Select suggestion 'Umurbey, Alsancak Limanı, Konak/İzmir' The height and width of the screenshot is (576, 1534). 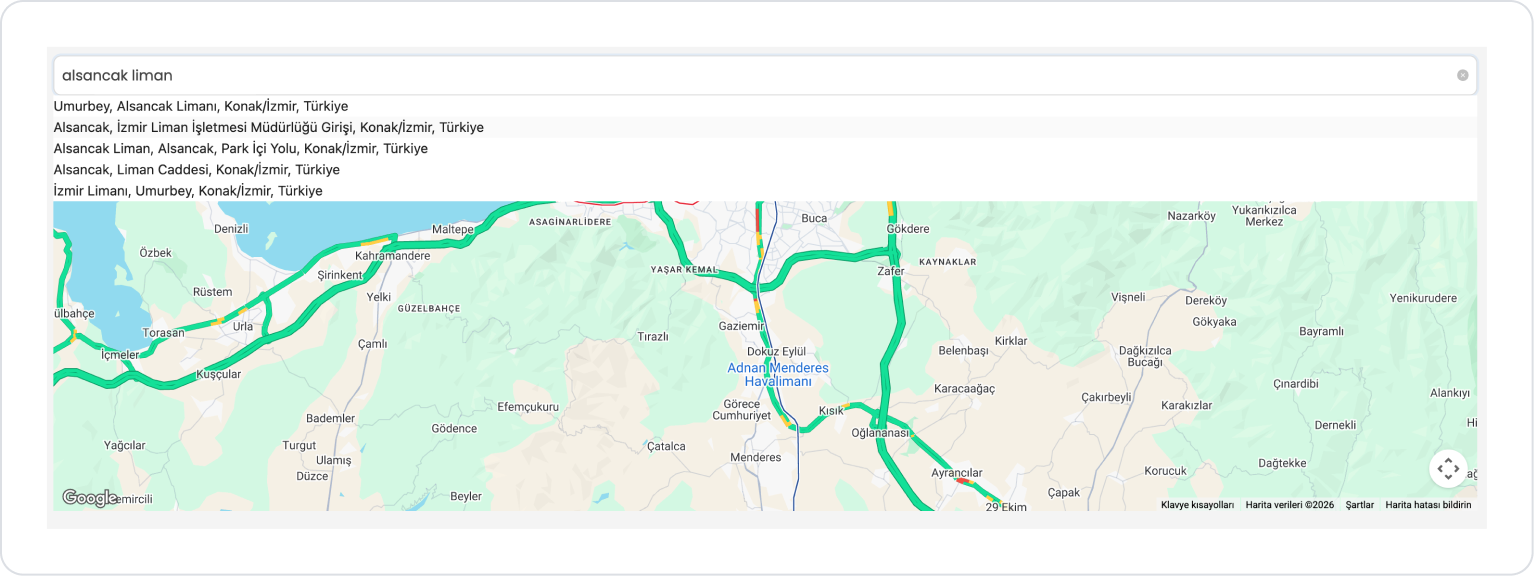pos(765,106)
